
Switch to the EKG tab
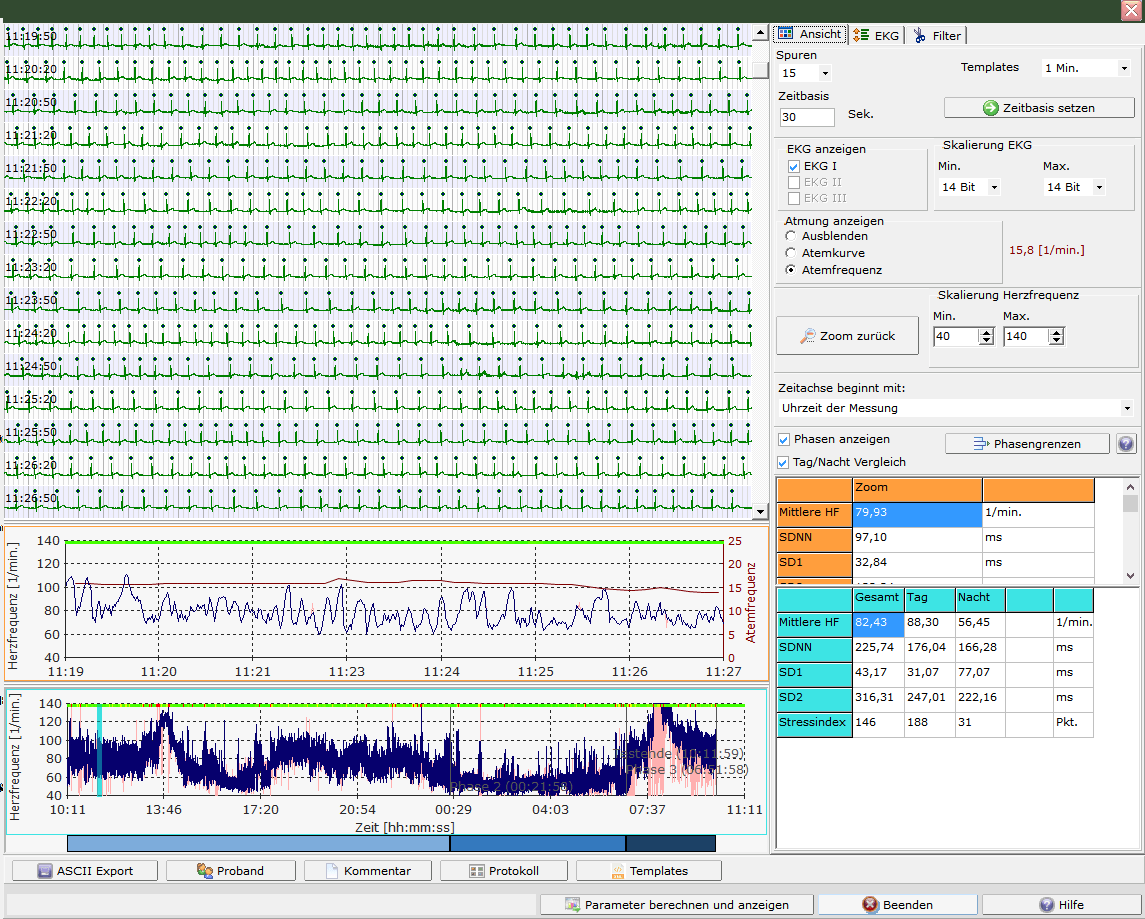point(876,36)
